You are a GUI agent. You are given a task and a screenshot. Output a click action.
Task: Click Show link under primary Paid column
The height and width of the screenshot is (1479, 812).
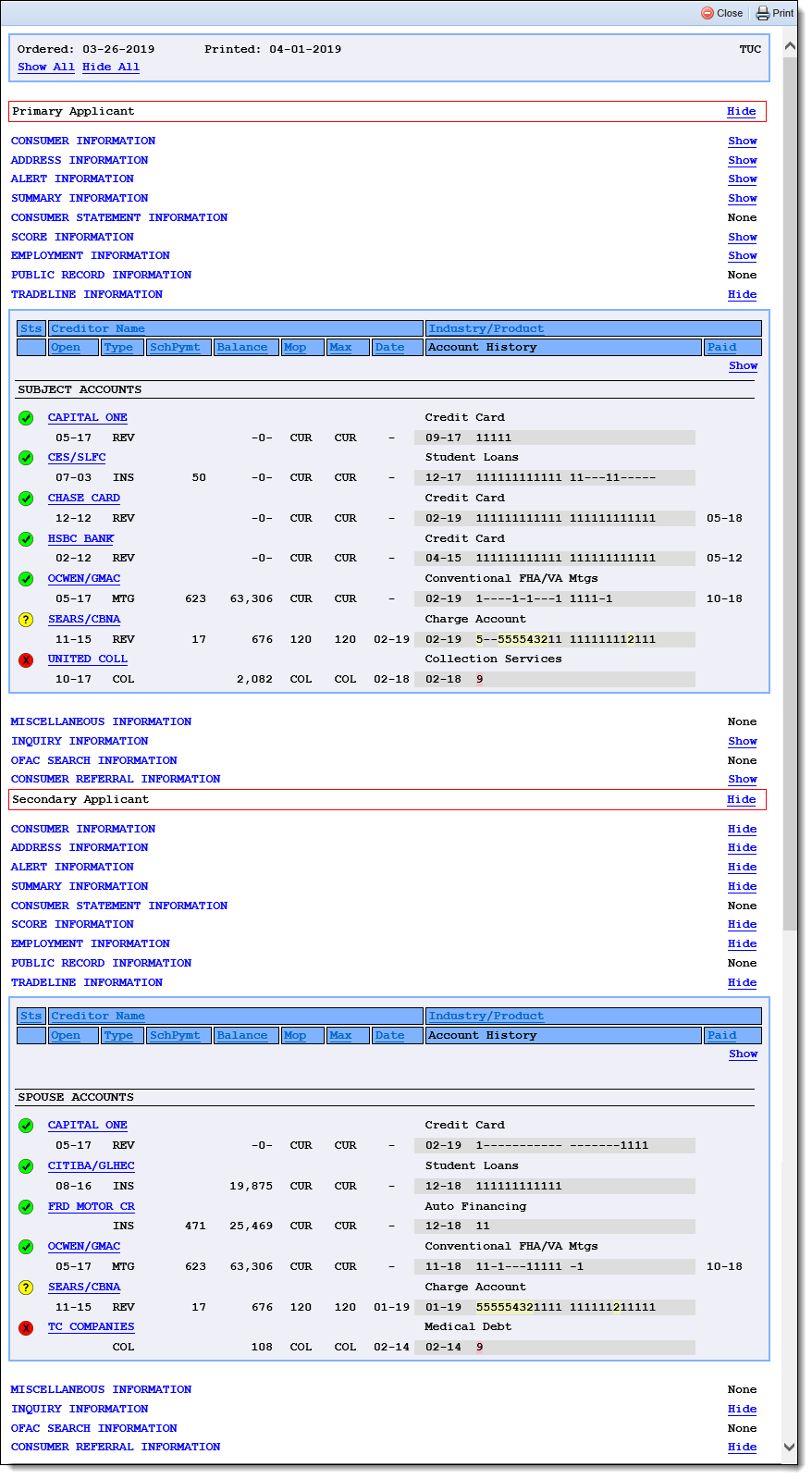point(744,365)
